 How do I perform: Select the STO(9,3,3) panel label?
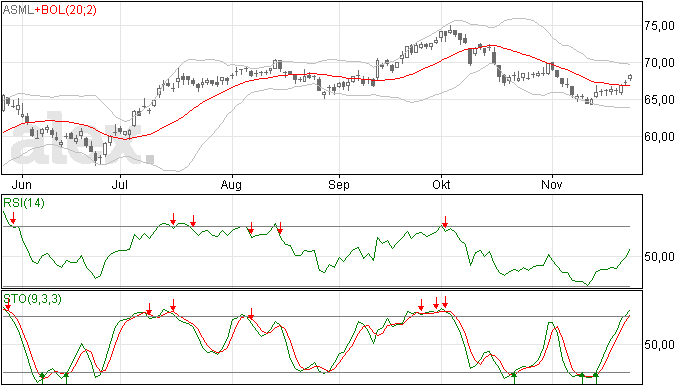coord(33,299)
